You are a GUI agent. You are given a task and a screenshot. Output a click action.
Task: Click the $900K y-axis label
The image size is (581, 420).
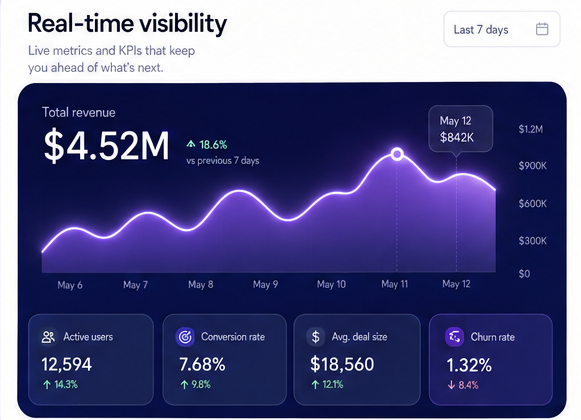[532, 165]
